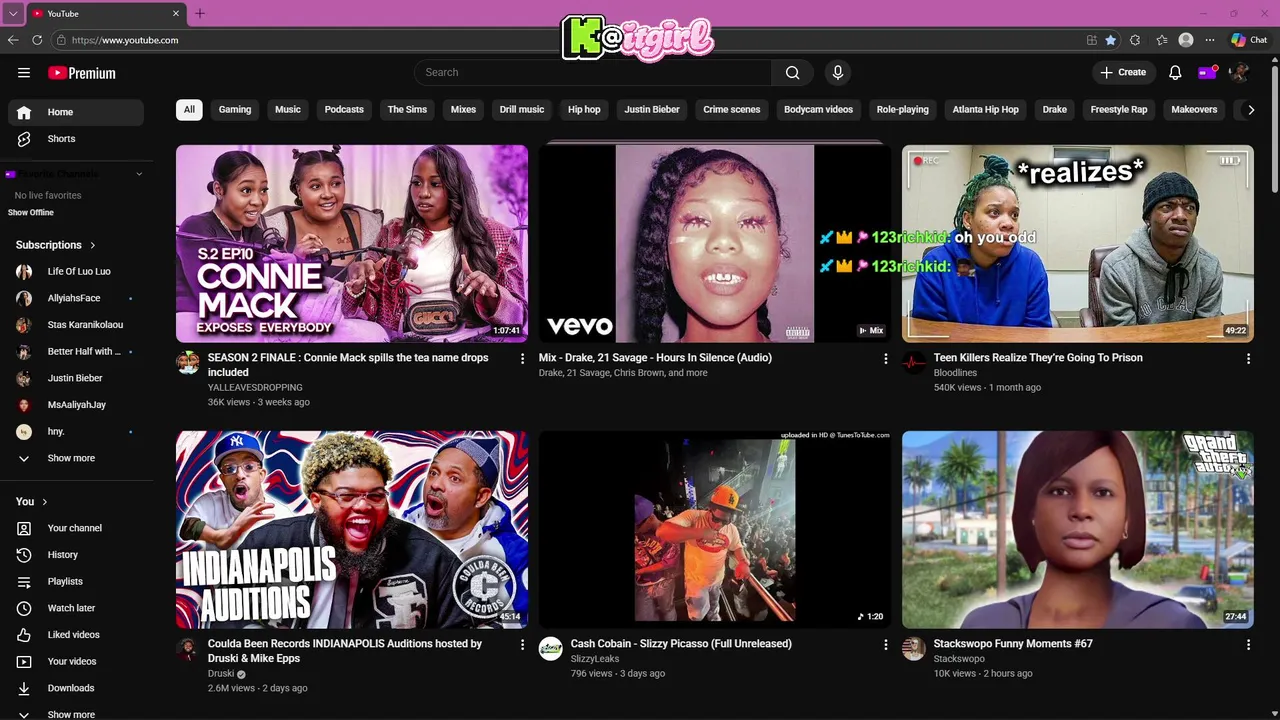Click the bookmark star in address bar
1280x720 pixels.
(1110, 40)
